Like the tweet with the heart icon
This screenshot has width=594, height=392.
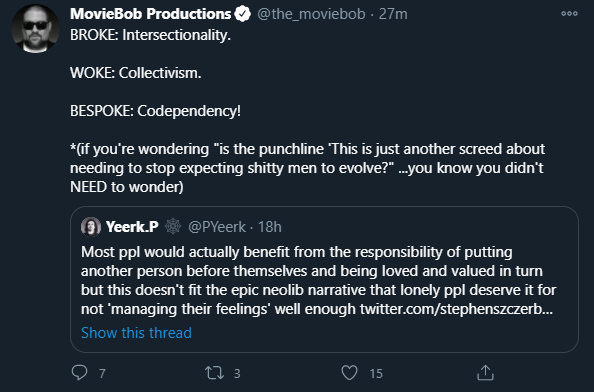(349, 373)
